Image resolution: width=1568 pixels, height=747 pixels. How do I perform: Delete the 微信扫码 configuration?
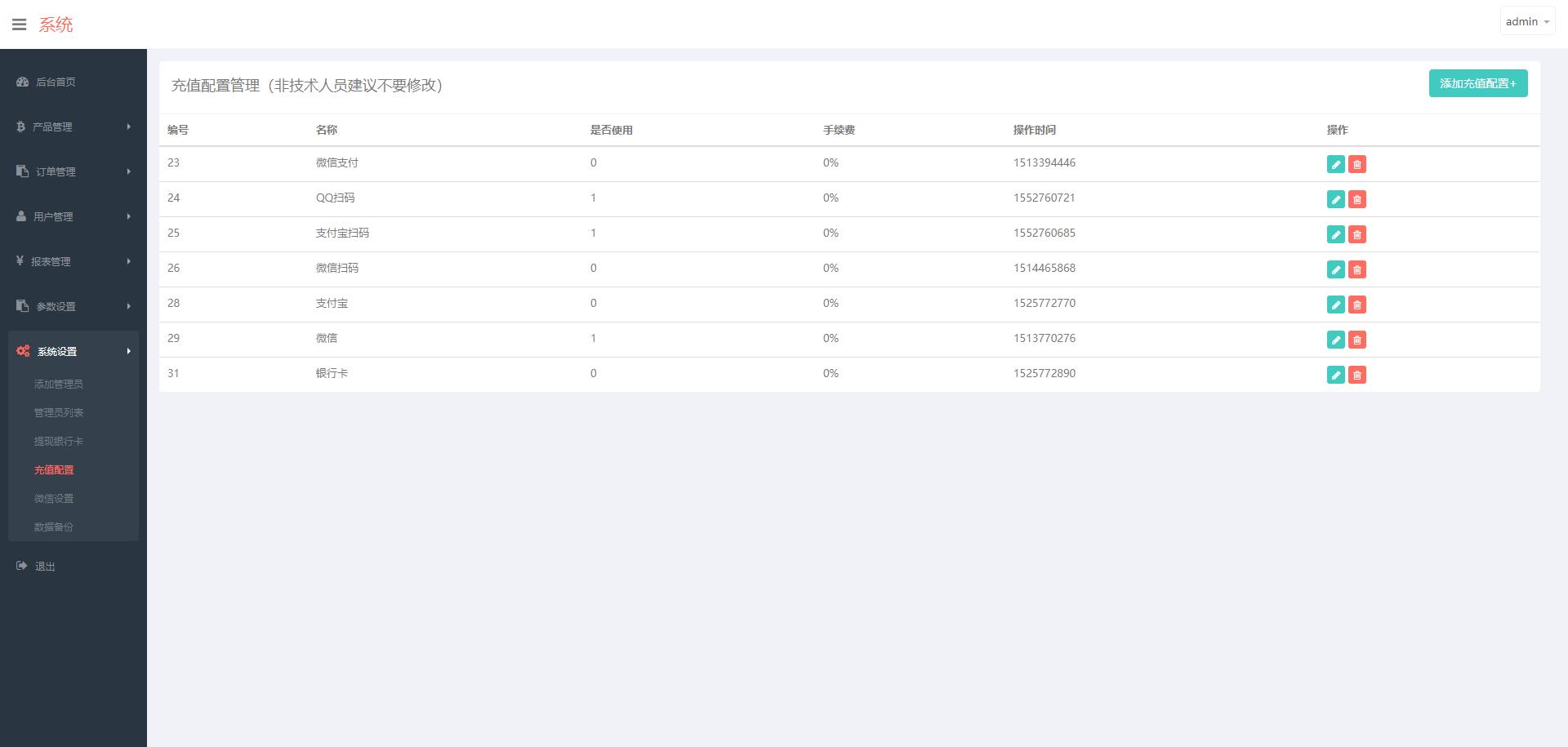tap(1357, 269)
